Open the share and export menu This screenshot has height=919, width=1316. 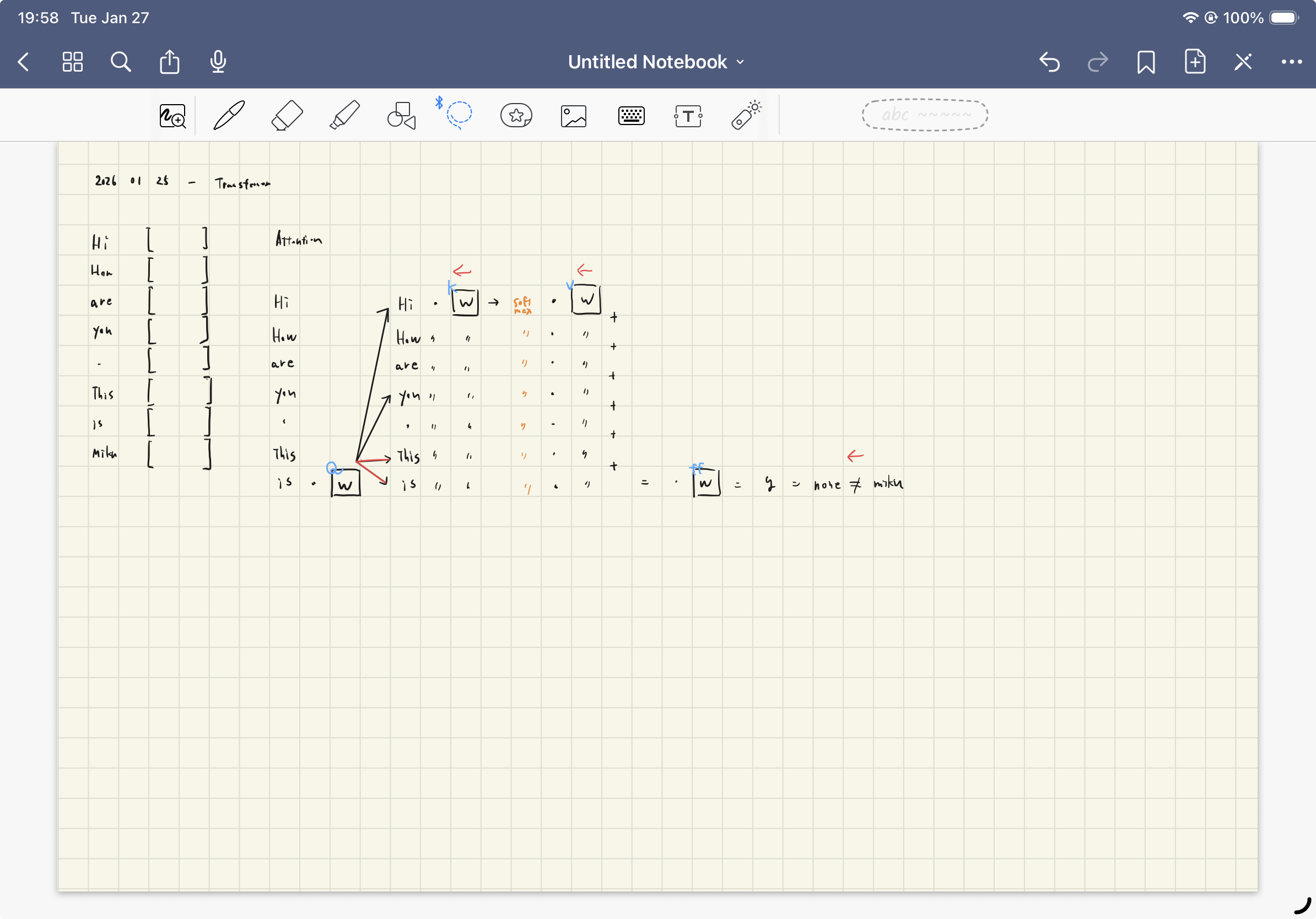170,62
